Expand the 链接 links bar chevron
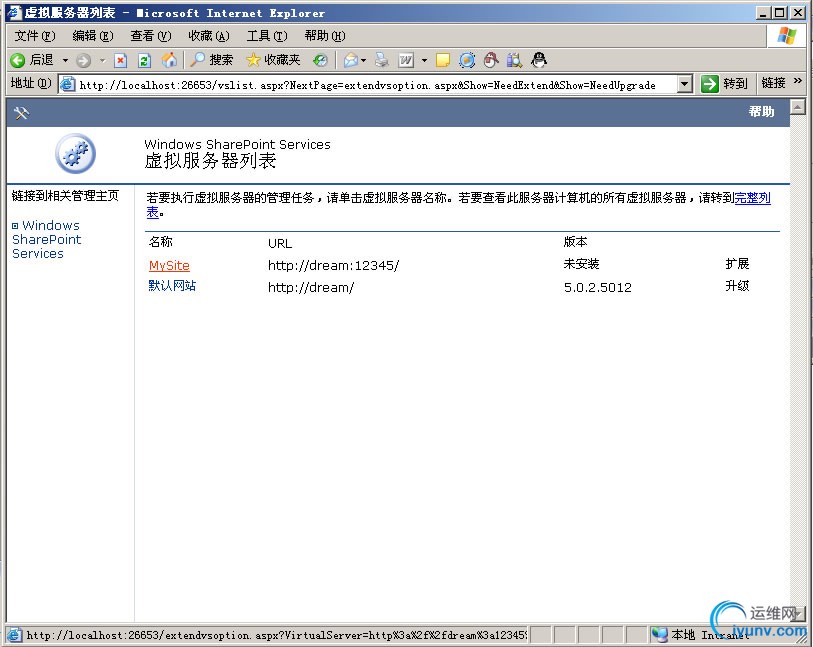Viewport: 813px width, 647px height. [797, 81]
